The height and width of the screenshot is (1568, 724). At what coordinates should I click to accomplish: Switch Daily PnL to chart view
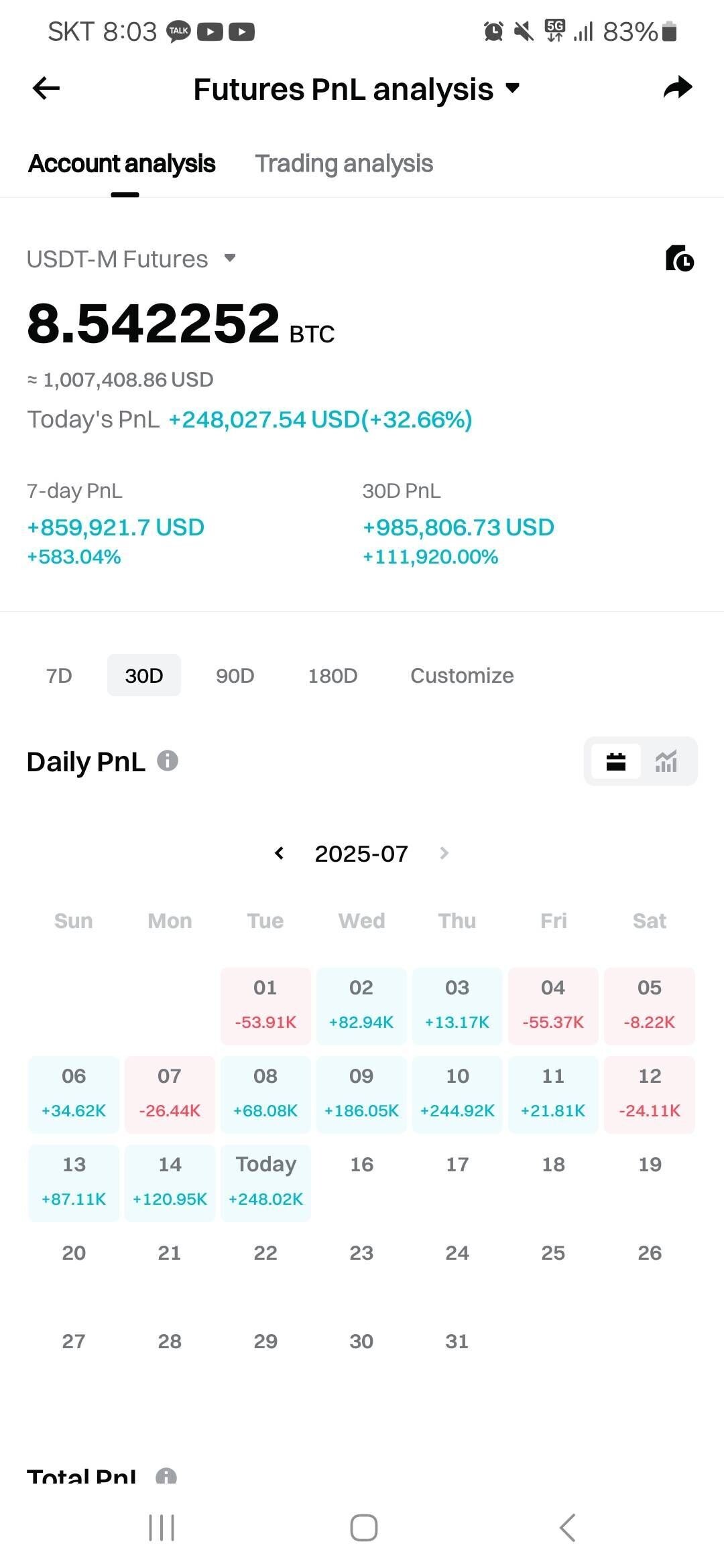pos(666,761)
